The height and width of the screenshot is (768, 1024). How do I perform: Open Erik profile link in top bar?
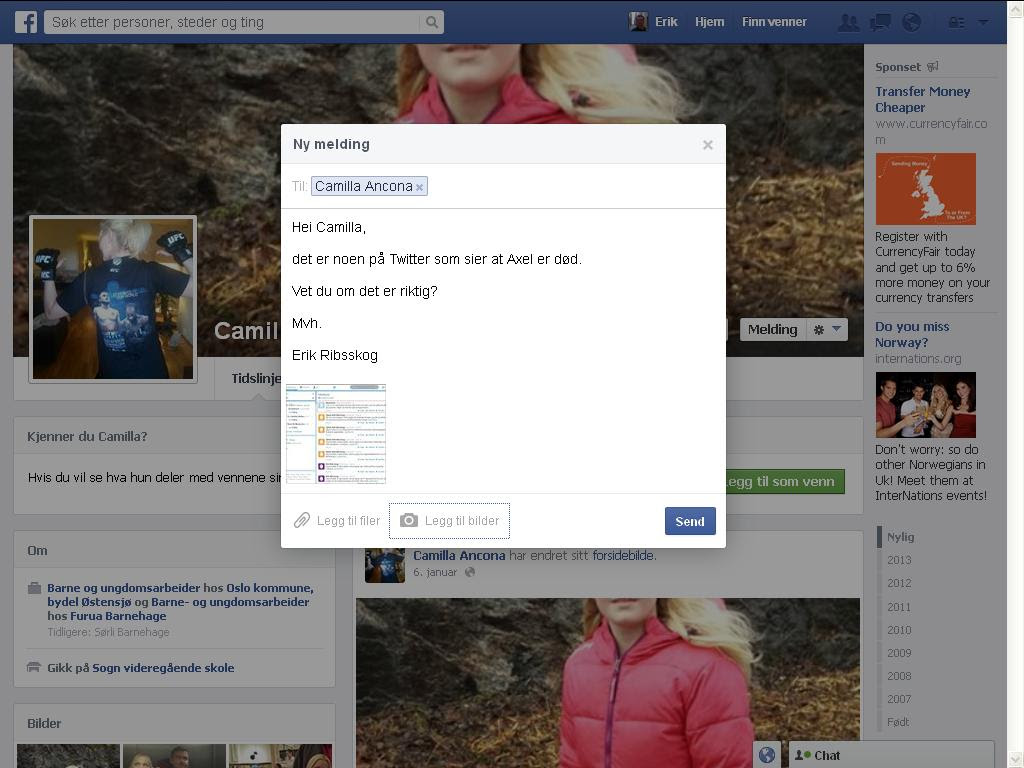pos(666,22)
